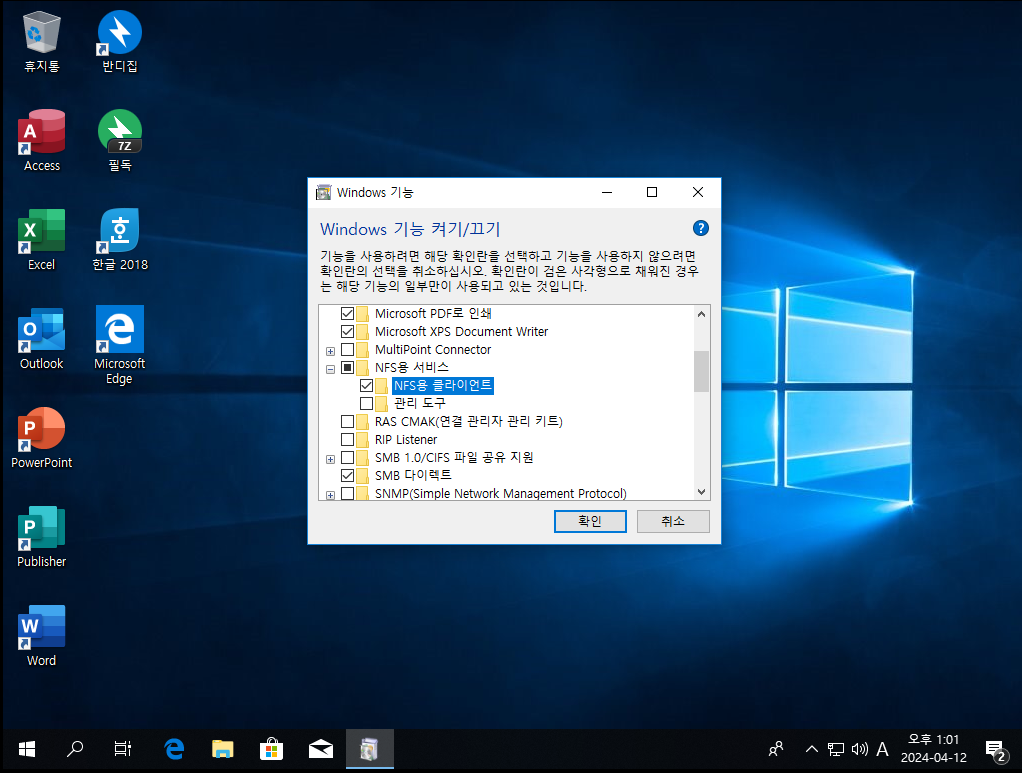Image resolution: width=1022 pixels, height=773 pixels.
Task: Open the Publisher desktop shortcut
Action: tap(42, 537)
